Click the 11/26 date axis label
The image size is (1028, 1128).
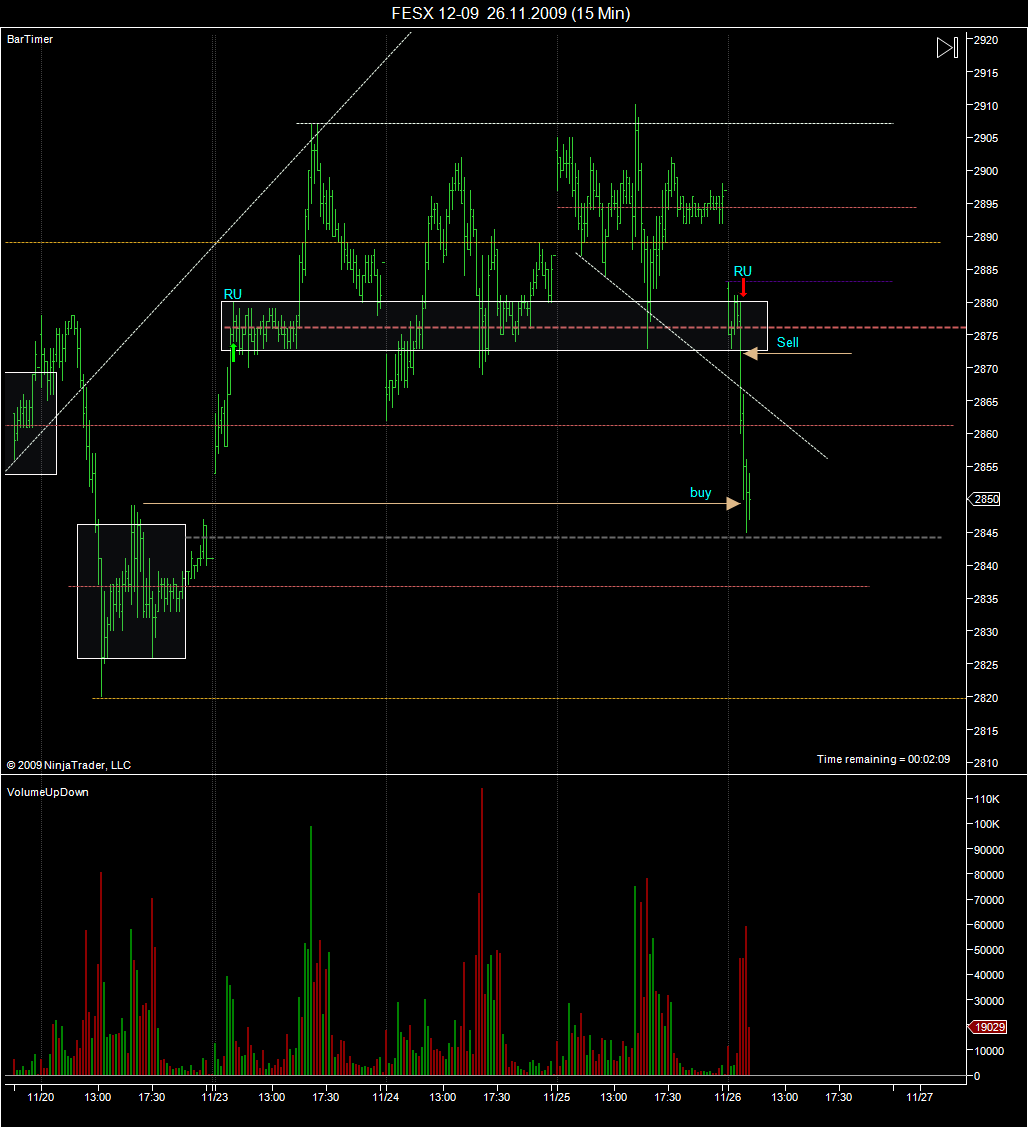(x=728, y=1097)
